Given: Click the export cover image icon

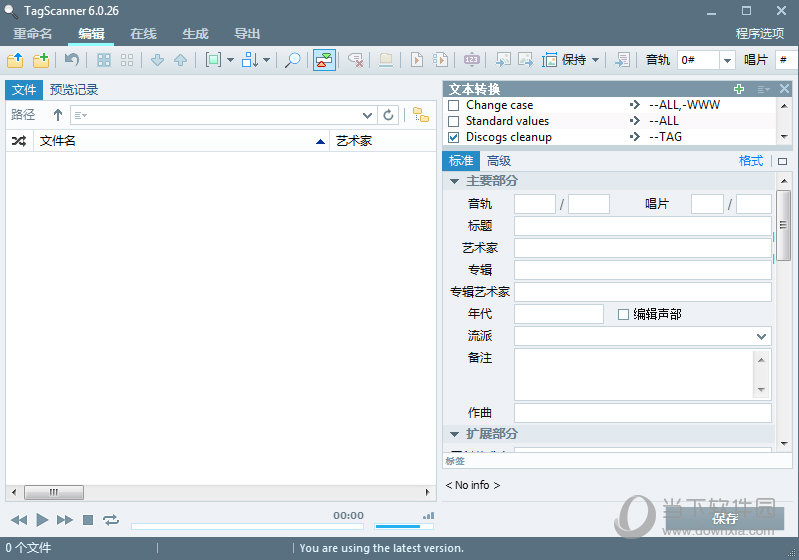Looking at the screenshot, I should (x=525, y=60).
